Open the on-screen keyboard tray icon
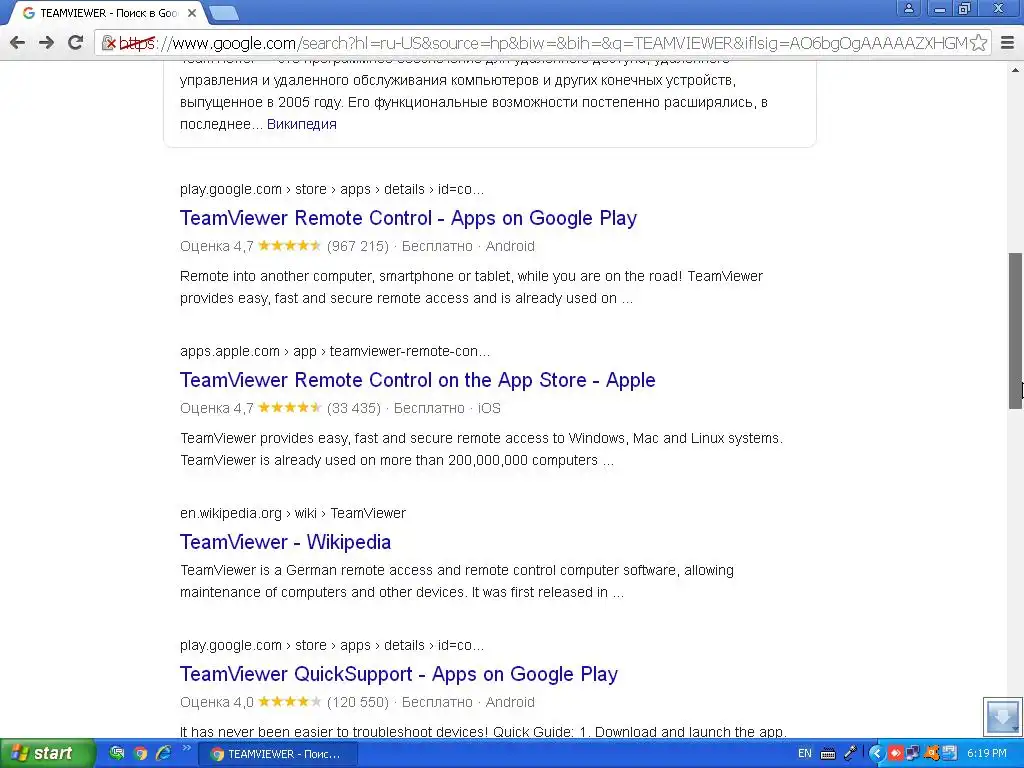Viewport: 1024px width, 768px height. (828, 754)
